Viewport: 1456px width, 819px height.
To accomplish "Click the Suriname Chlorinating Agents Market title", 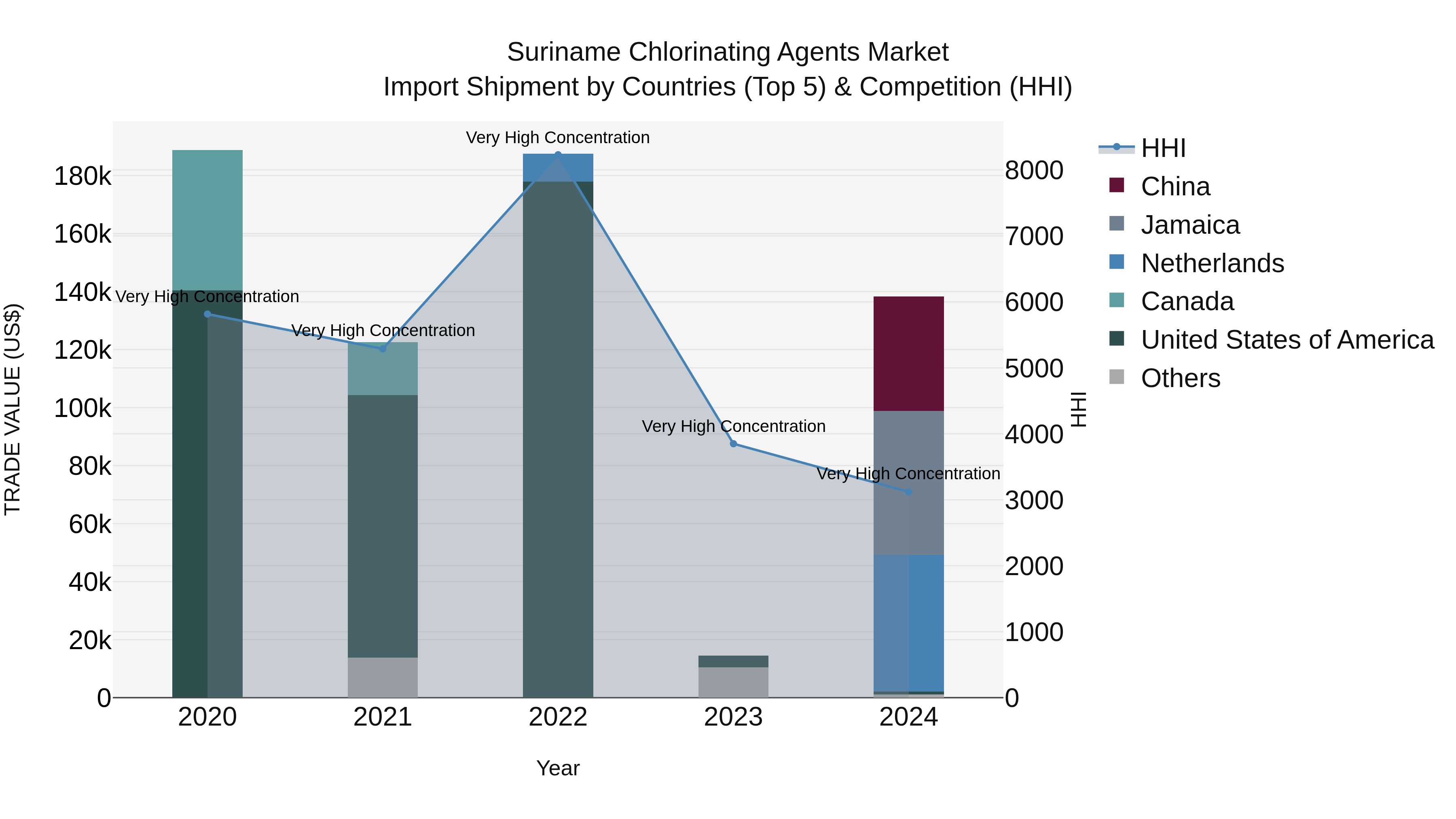I will (728, 52).
